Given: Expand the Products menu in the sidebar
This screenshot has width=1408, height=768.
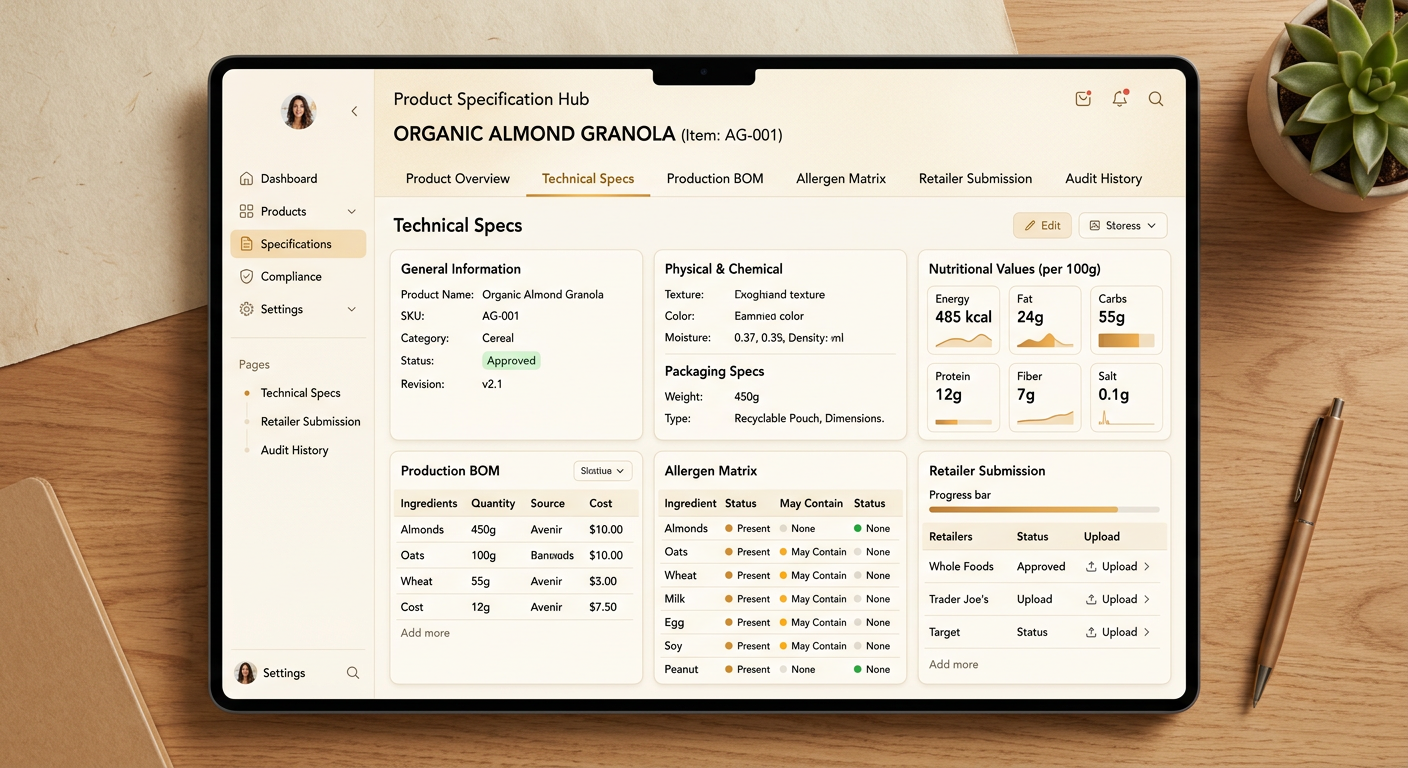Looking at the screenshot, I should coord(351,211).
